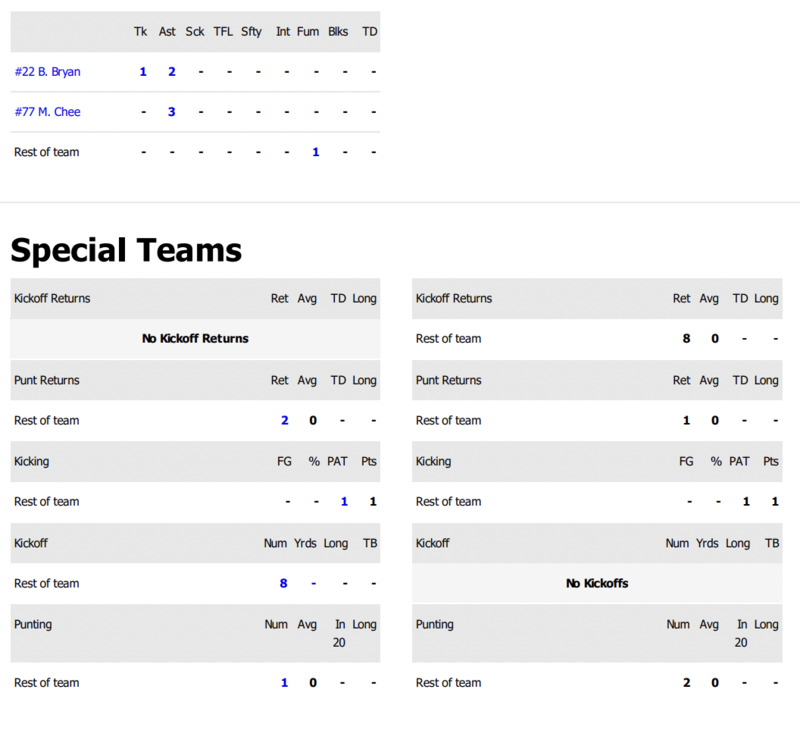Click the blue dash under kickoff Yrds

[313, 583]
